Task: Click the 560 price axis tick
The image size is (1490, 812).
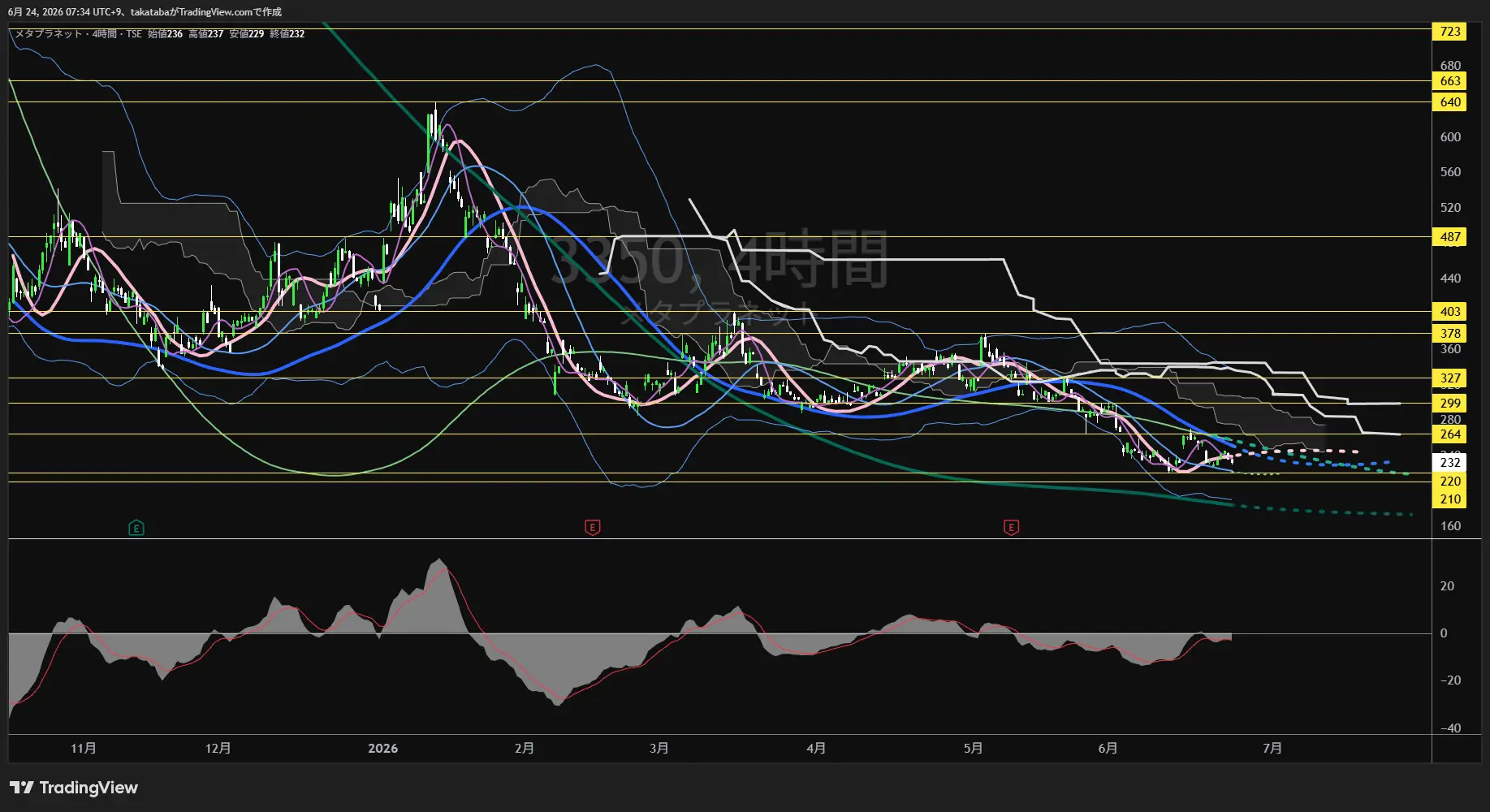Action: point(1450,172)
